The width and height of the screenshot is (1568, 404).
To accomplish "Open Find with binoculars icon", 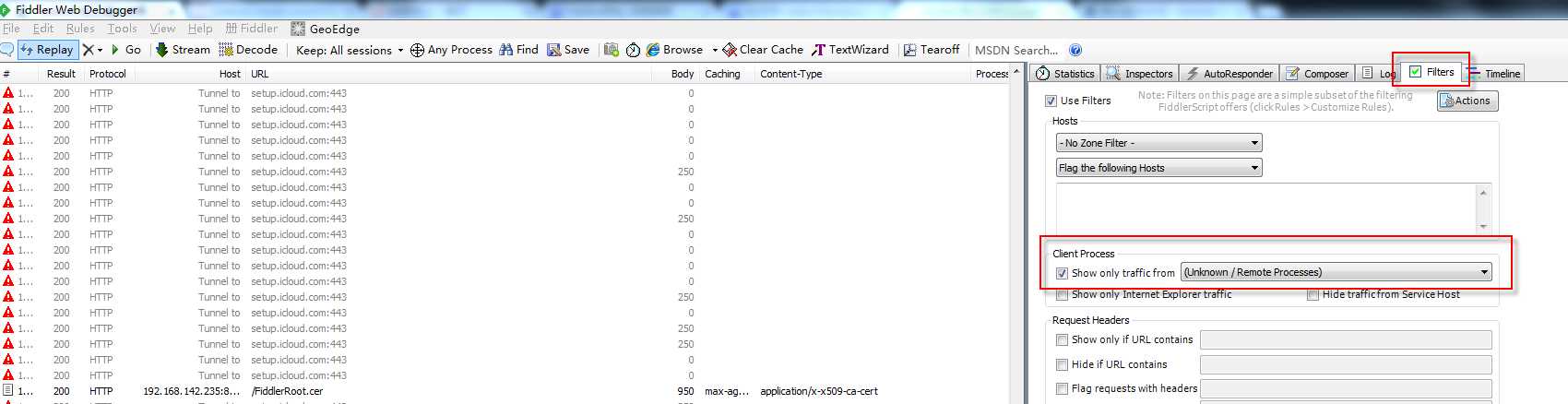I will (x=519, y=50).
